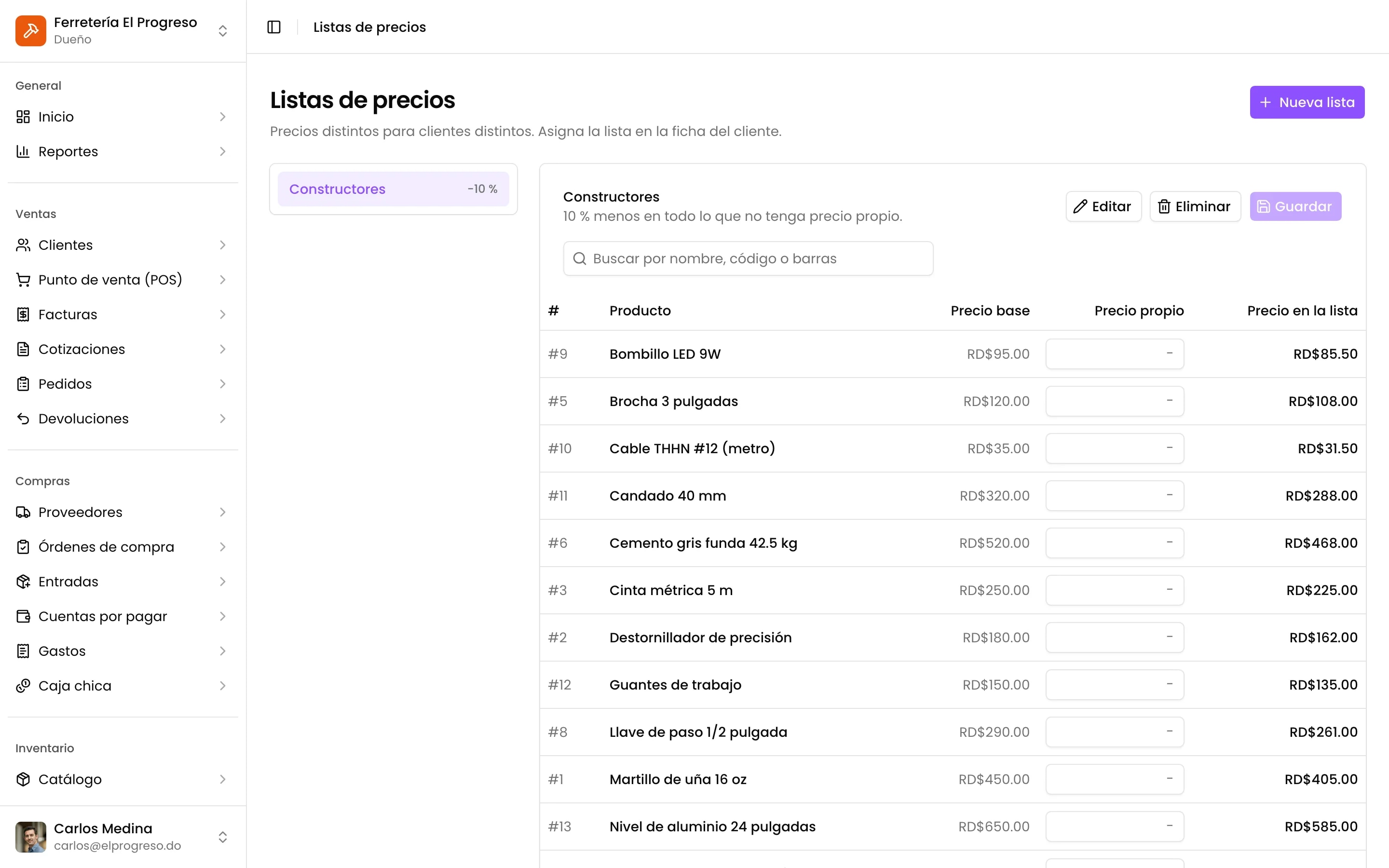Select the Constructores price list
This screenshot has height=868, width=1389.
[x=393, y=189]
